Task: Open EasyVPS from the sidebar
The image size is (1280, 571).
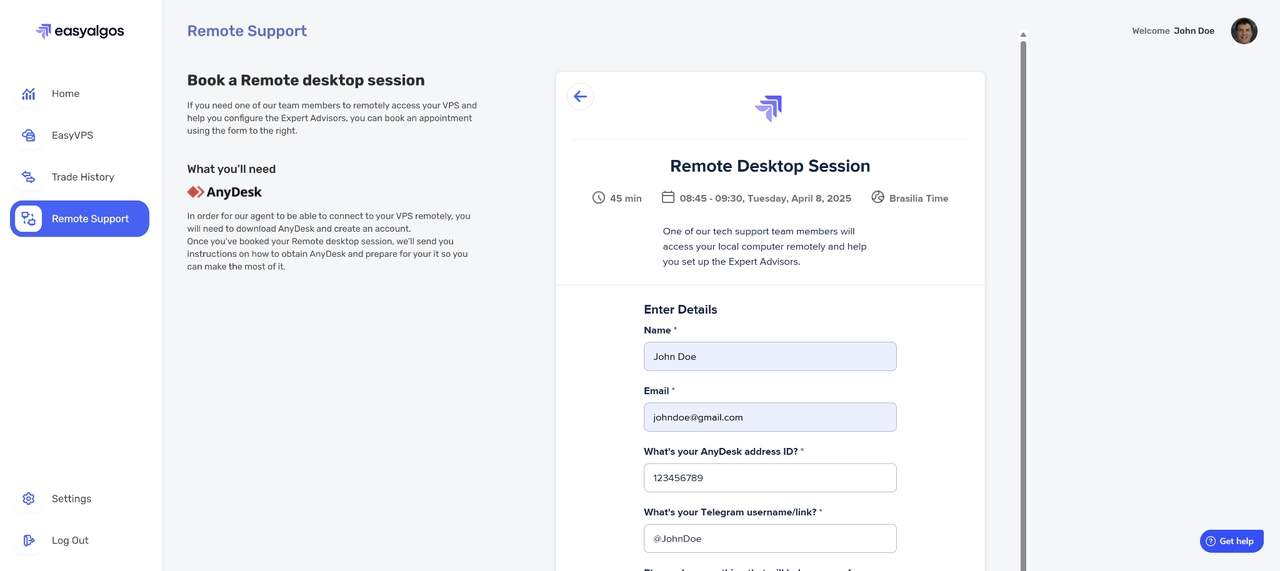Action: tap(72, 135)
